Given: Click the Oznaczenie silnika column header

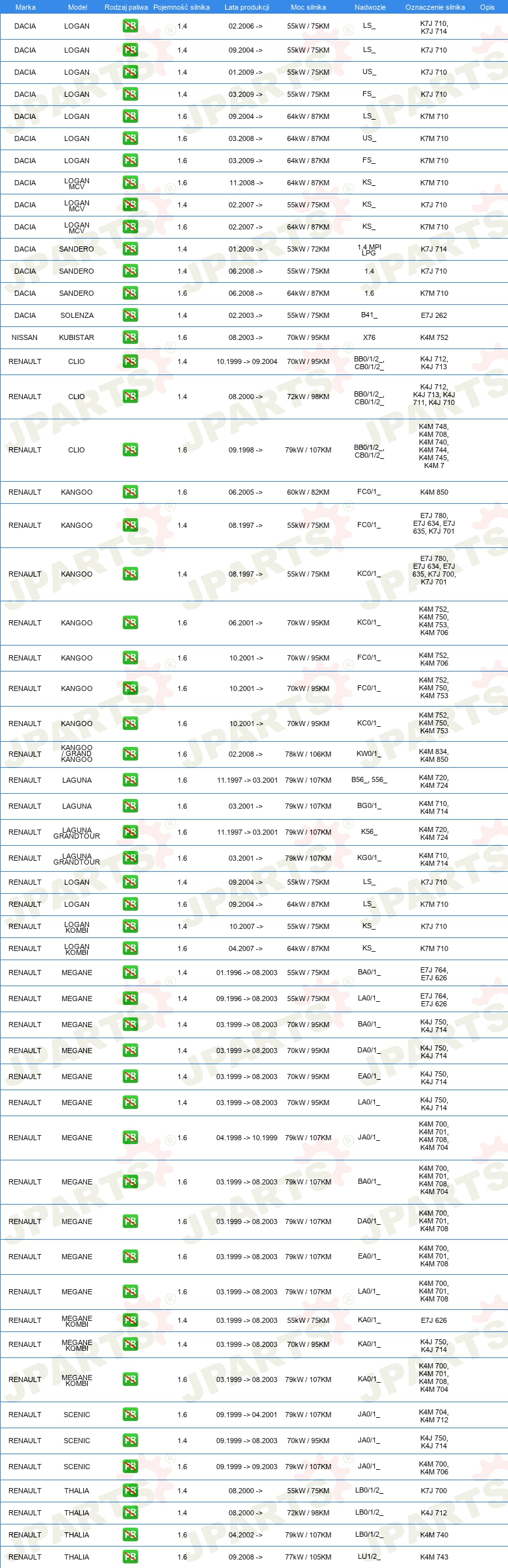Looking at the screenshot, I should click(435, 7).
